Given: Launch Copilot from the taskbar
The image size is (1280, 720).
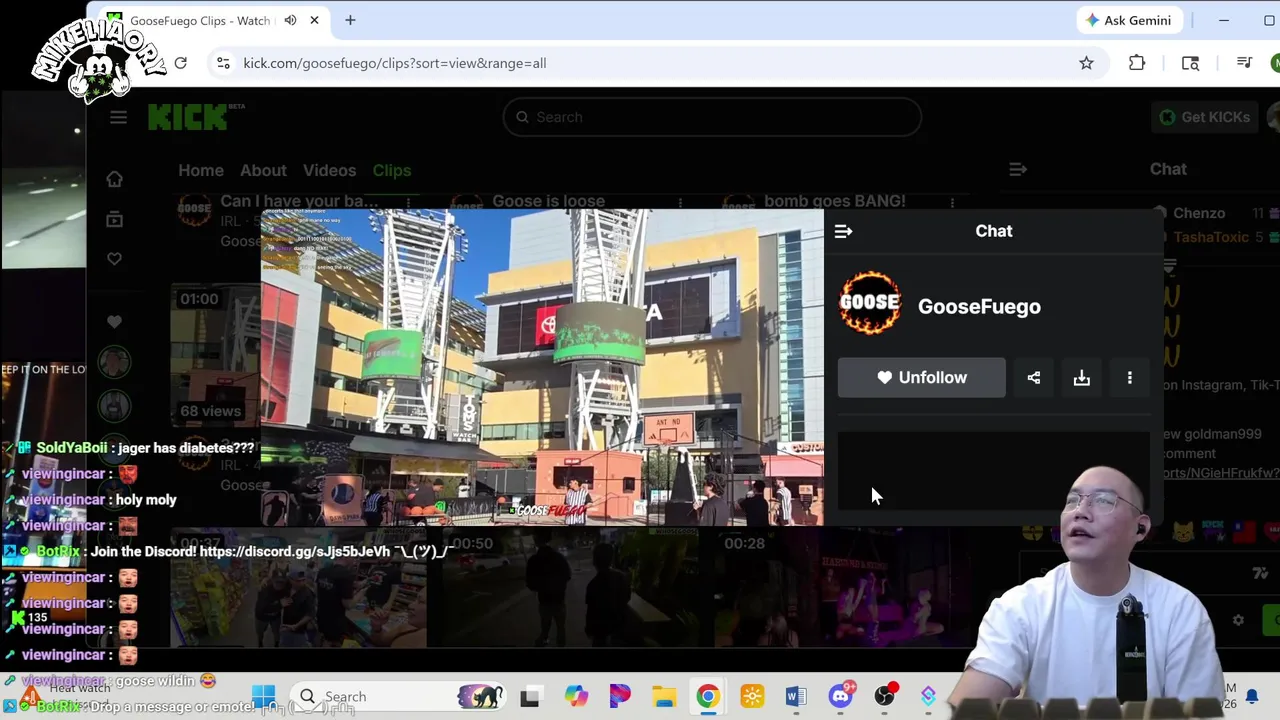Looking at the screenshot, I should pos(576,697).
